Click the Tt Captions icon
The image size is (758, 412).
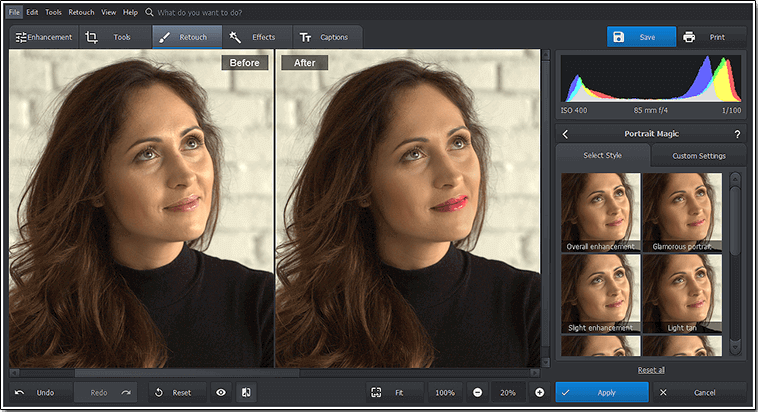(x=305, y=37)
